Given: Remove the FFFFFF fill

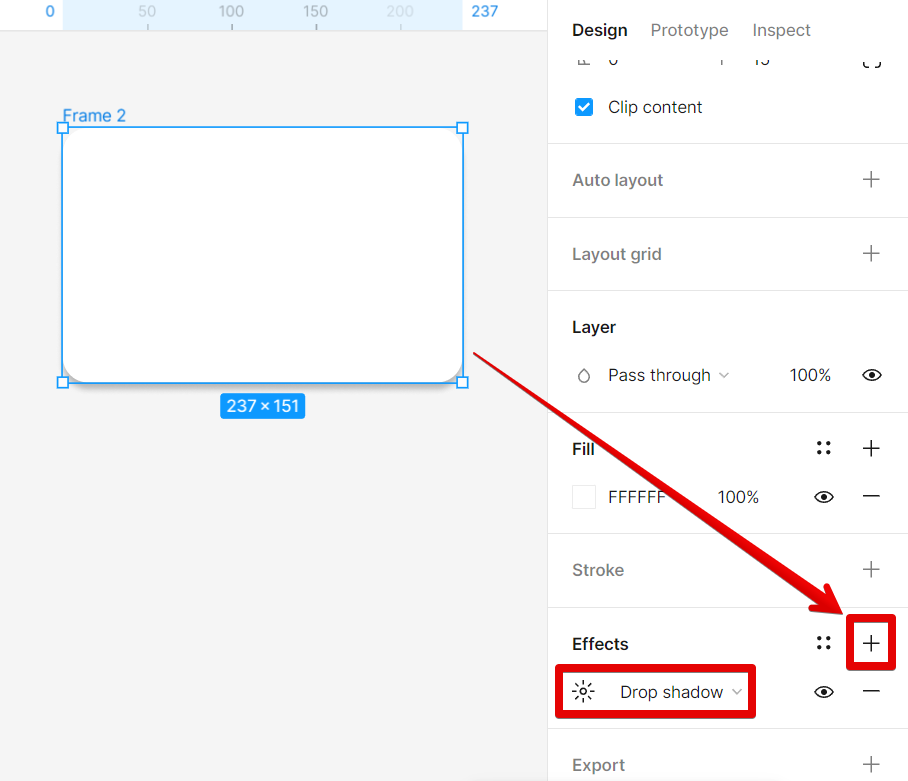Looking at the screenshot, I should click(871, 497).
